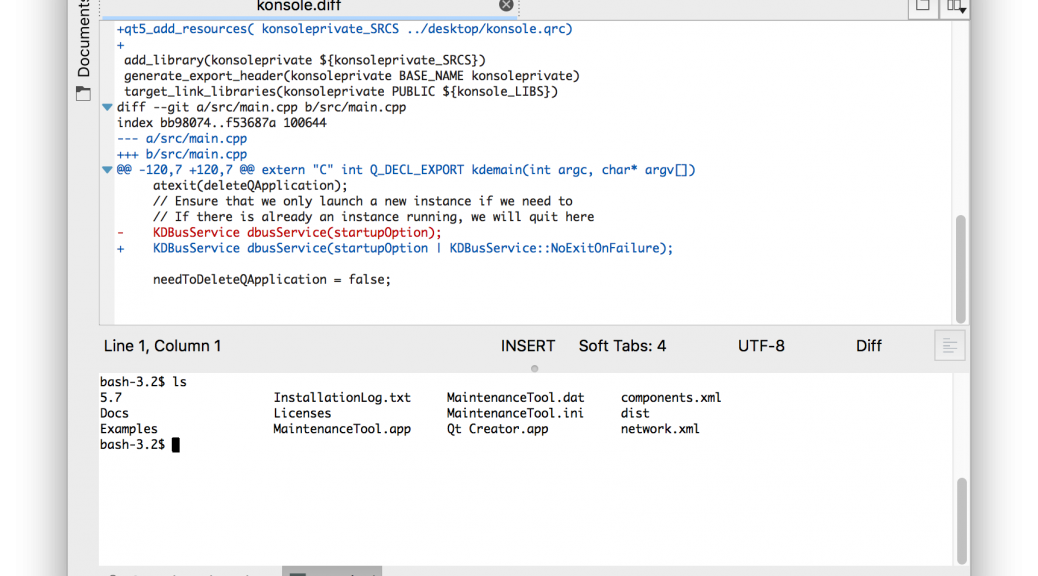Viewport: 1038px width, 576px height.
Task: Click the 'needToDeleteQApplication = false;' line
Action: point(271,279)
